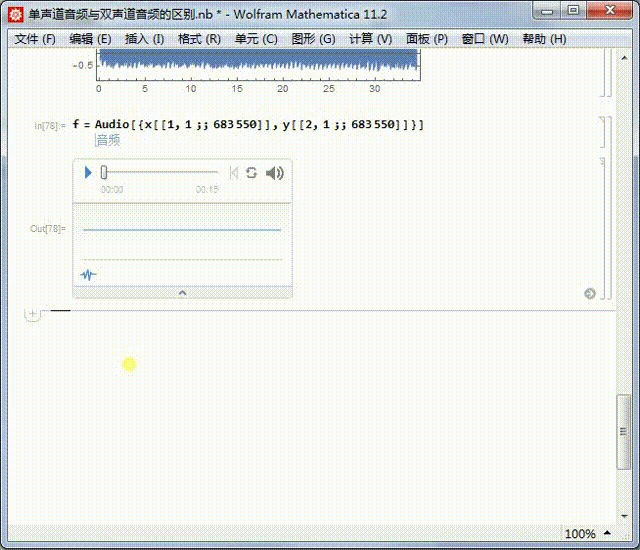Click the scrollbar down arrow

coord(624,516)
